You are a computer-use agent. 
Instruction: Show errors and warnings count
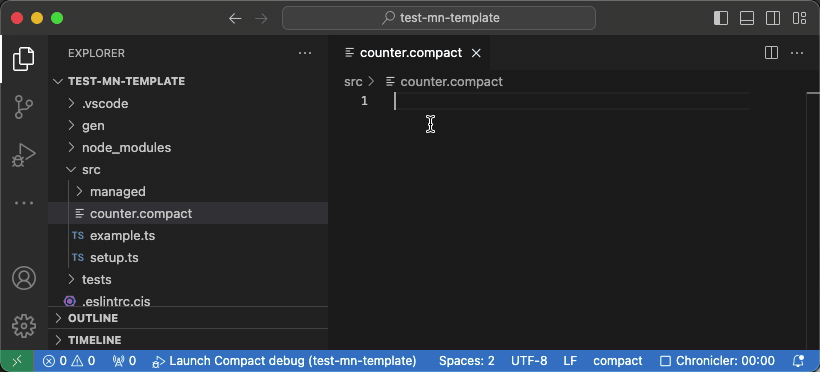pos(69,361)
